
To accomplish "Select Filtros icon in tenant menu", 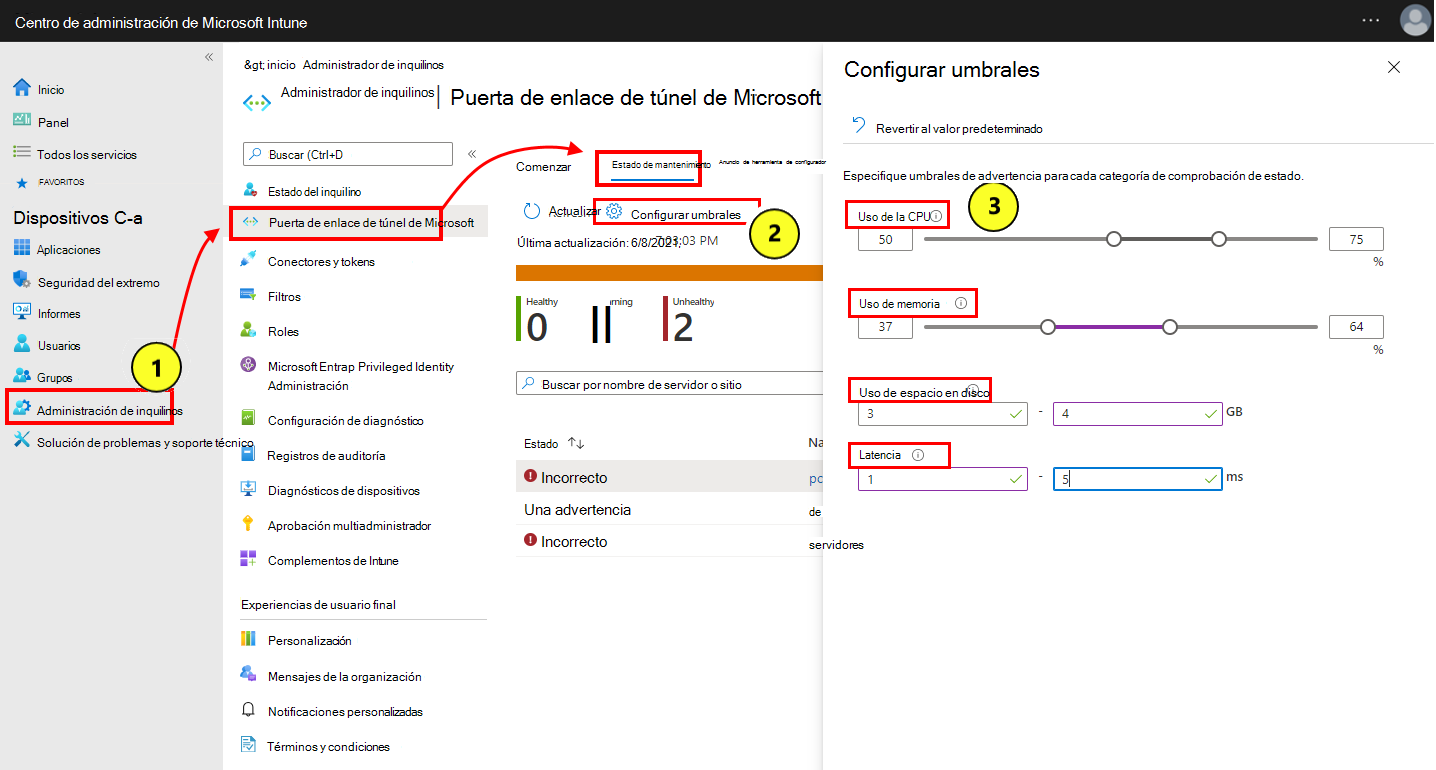I will click(249, 295).
